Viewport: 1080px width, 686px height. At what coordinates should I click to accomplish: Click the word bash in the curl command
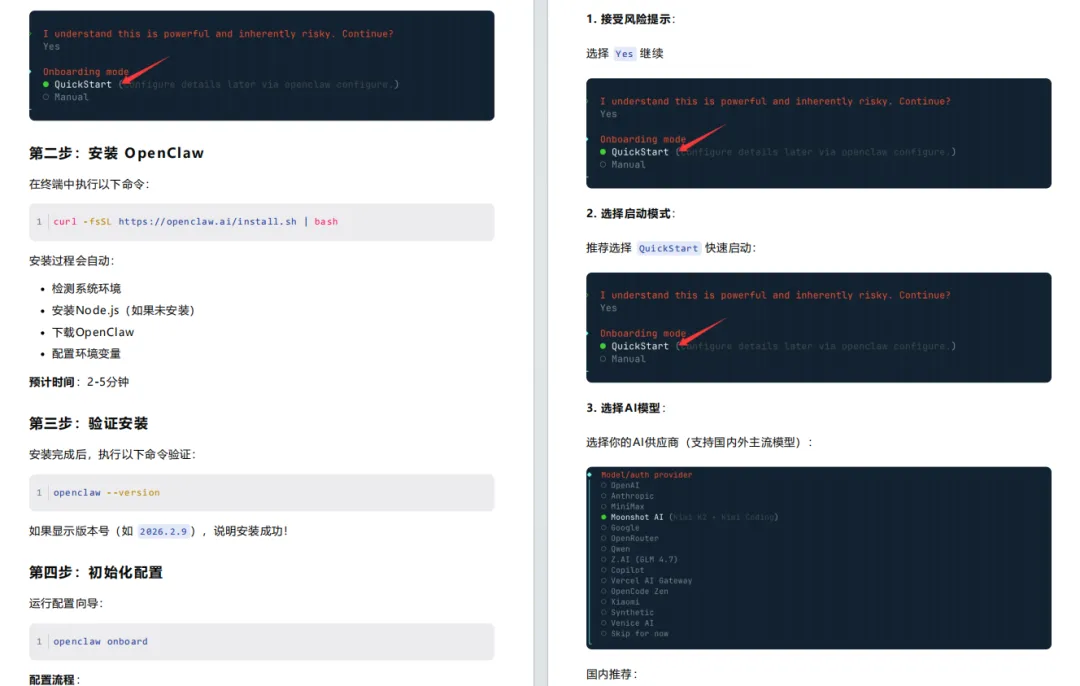(326, 222)
